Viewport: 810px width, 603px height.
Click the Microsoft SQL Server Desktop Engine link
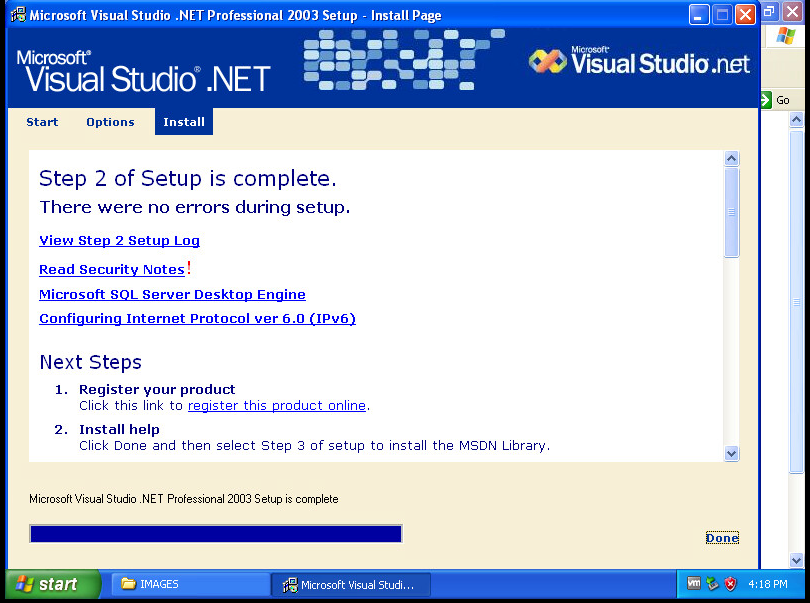point(172,294)
